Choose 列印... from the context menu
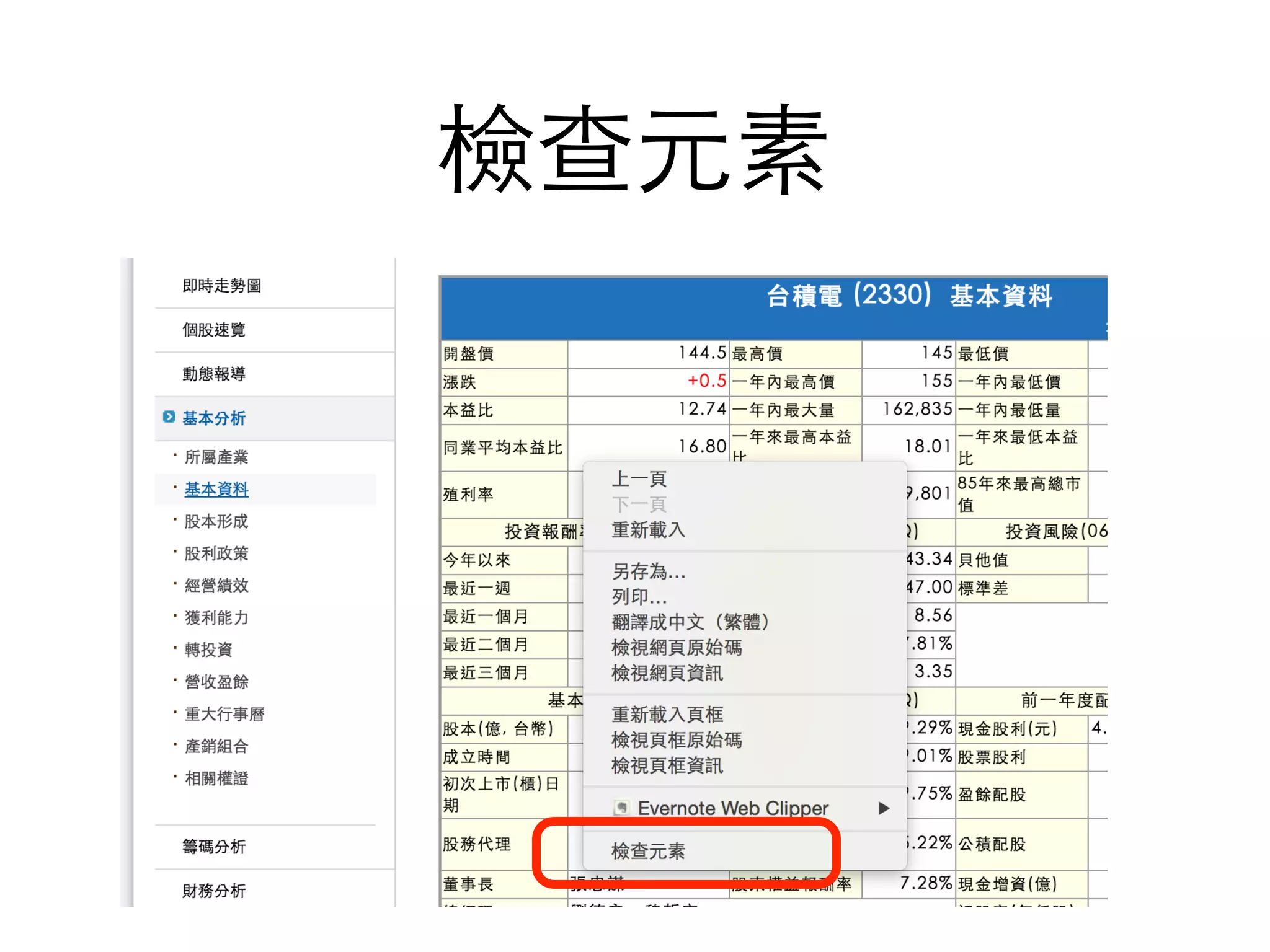Image resolution: width=1270 pixels, height=952 pixels. (x=639, y=596)
